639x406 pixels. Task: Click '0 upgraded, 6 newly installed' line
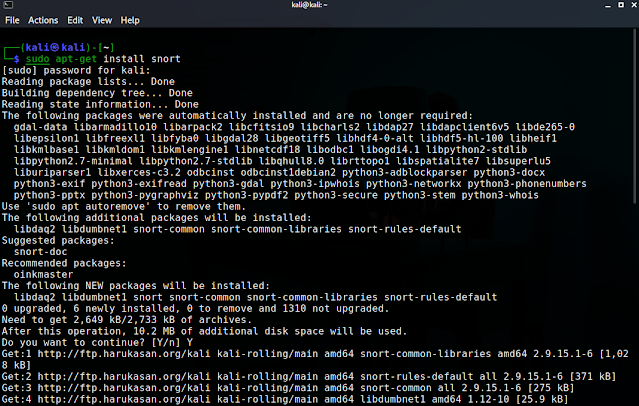click(196, 309)
